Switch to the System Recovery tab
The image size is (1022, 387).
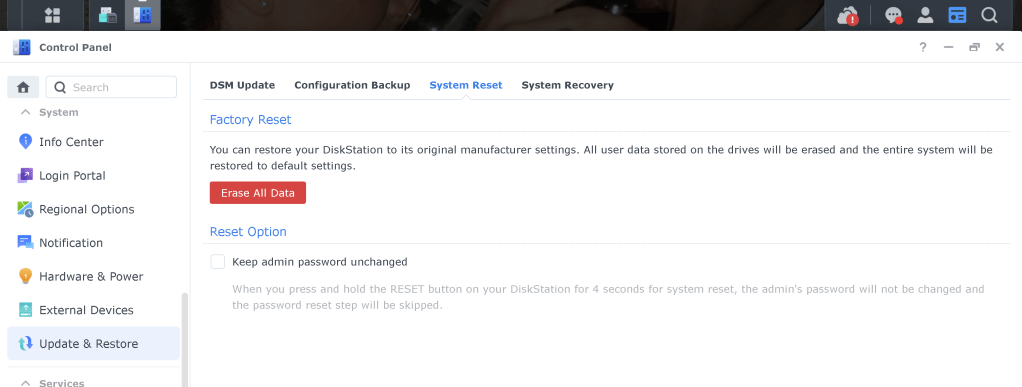click(567, 85)
